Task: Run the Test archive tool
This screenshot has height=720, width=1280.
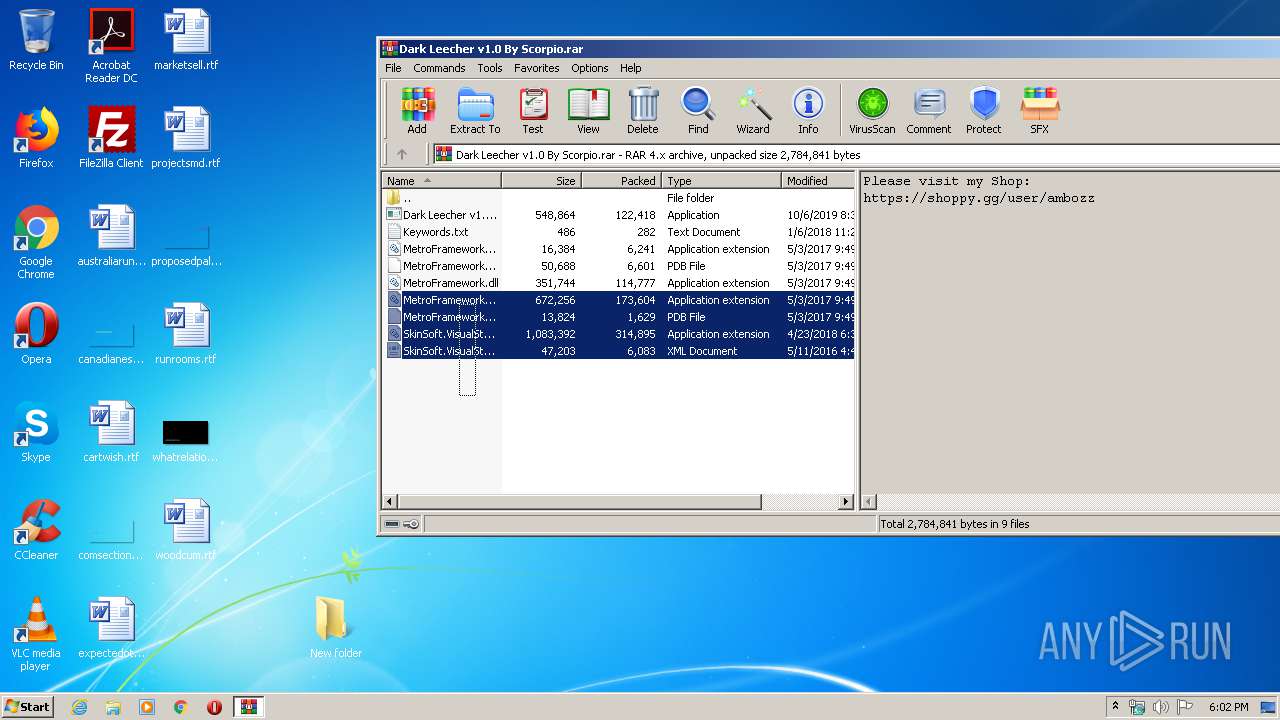Action: coord(533,111)
